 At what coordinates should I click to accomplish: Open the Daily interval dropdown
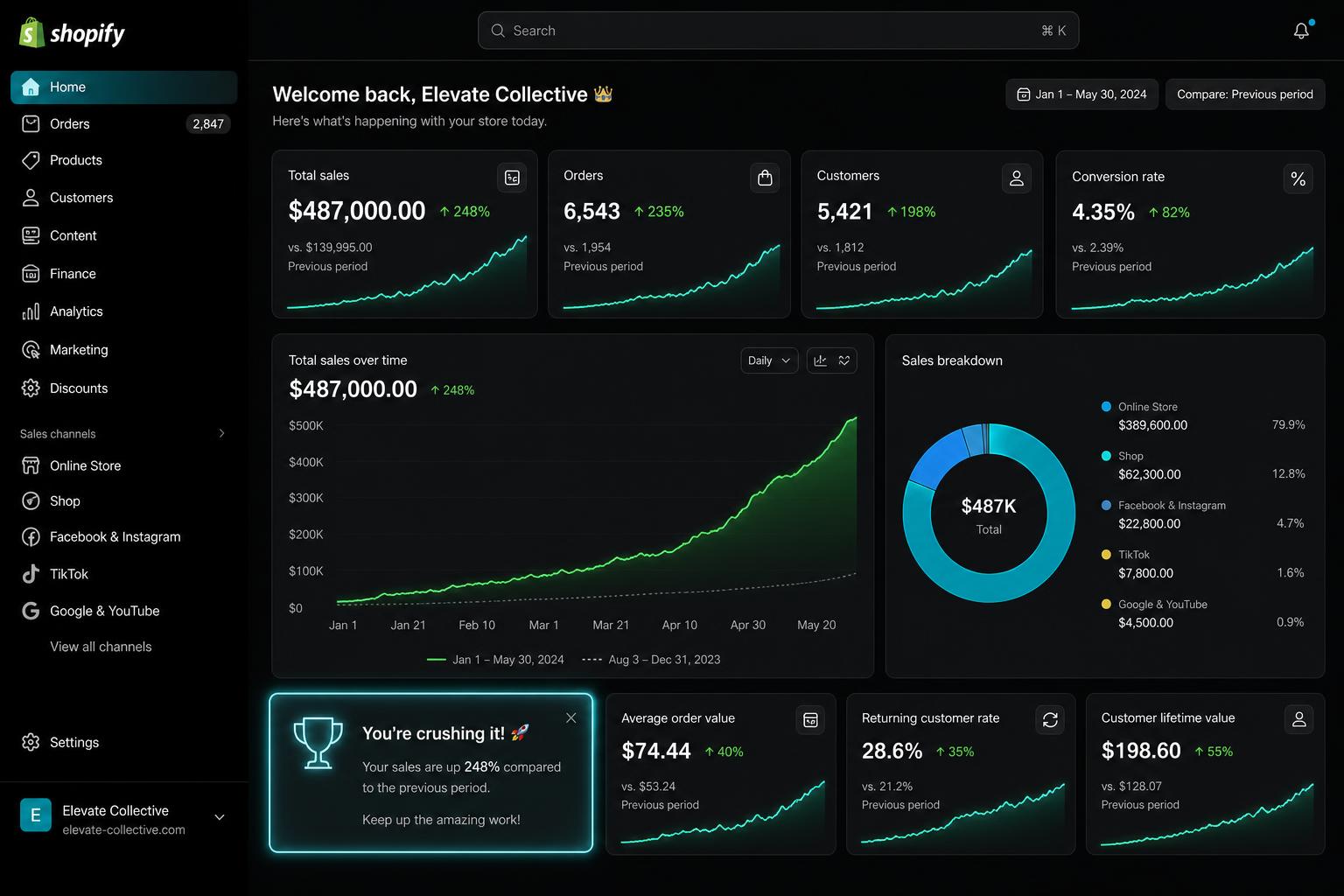point(769,360)
